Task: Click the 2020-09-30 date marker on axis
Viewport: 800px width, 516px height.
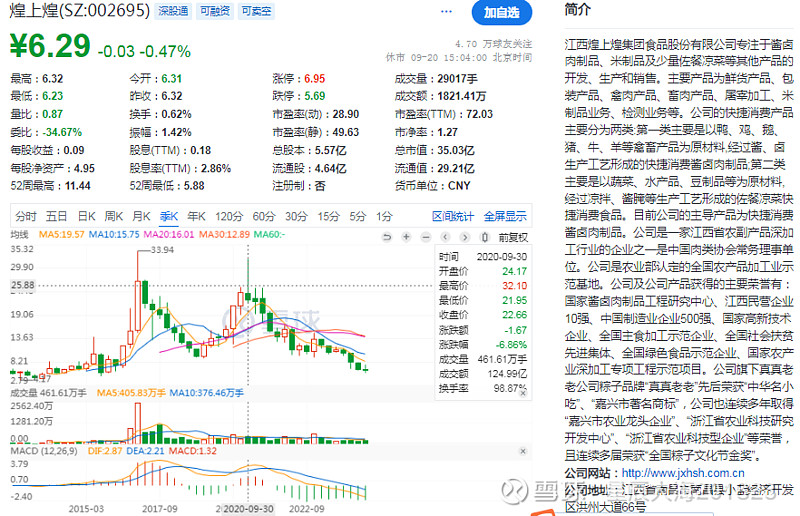Action: click(248, 509)
